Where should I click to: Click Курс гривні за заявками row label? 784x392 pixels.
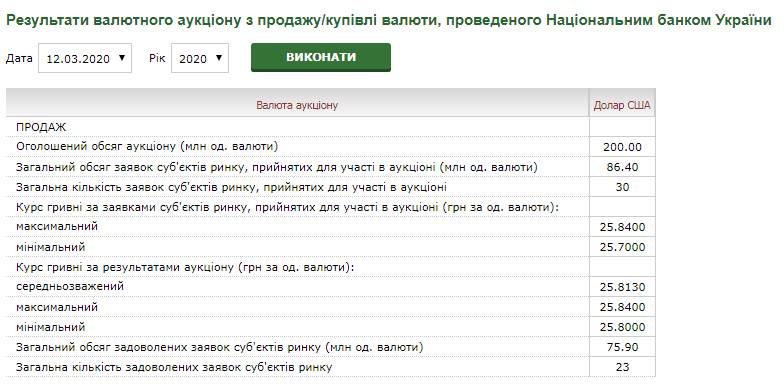pyautogui.click(x=287, y=207)
